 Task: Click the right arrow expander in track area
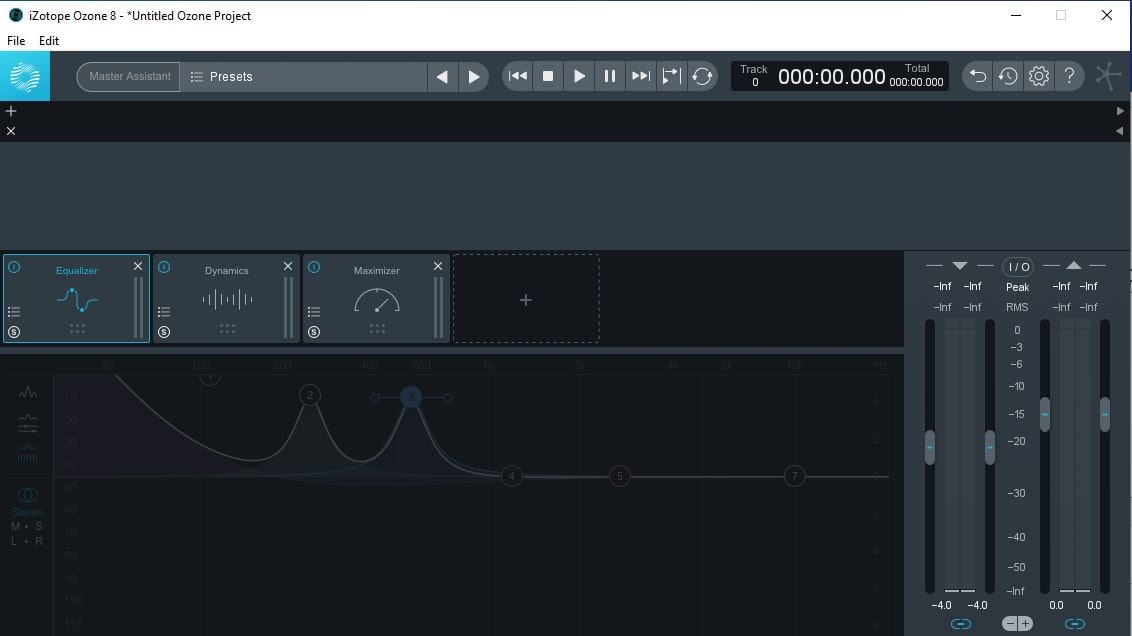pos(1120,111)
